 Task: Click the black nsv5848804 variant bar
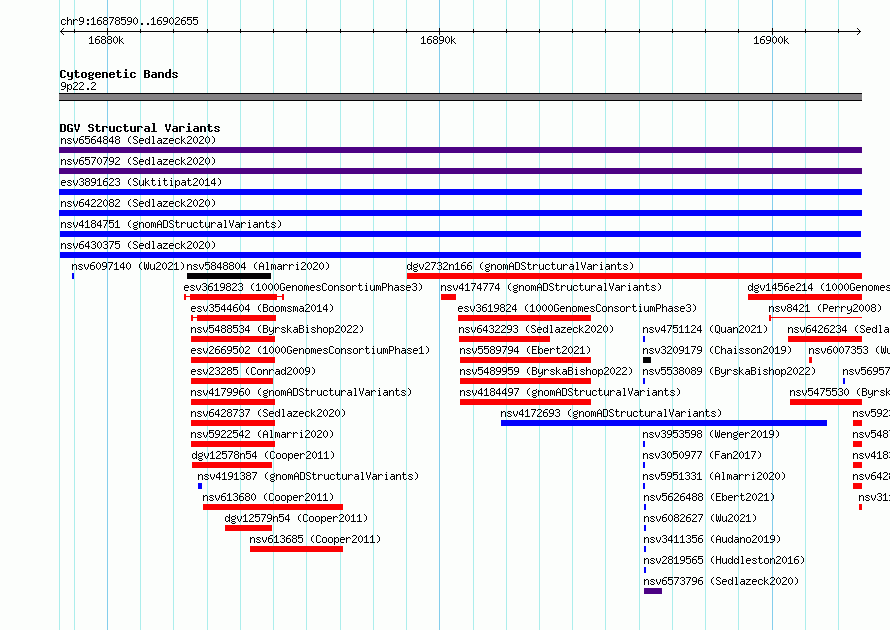click(229, 276)
